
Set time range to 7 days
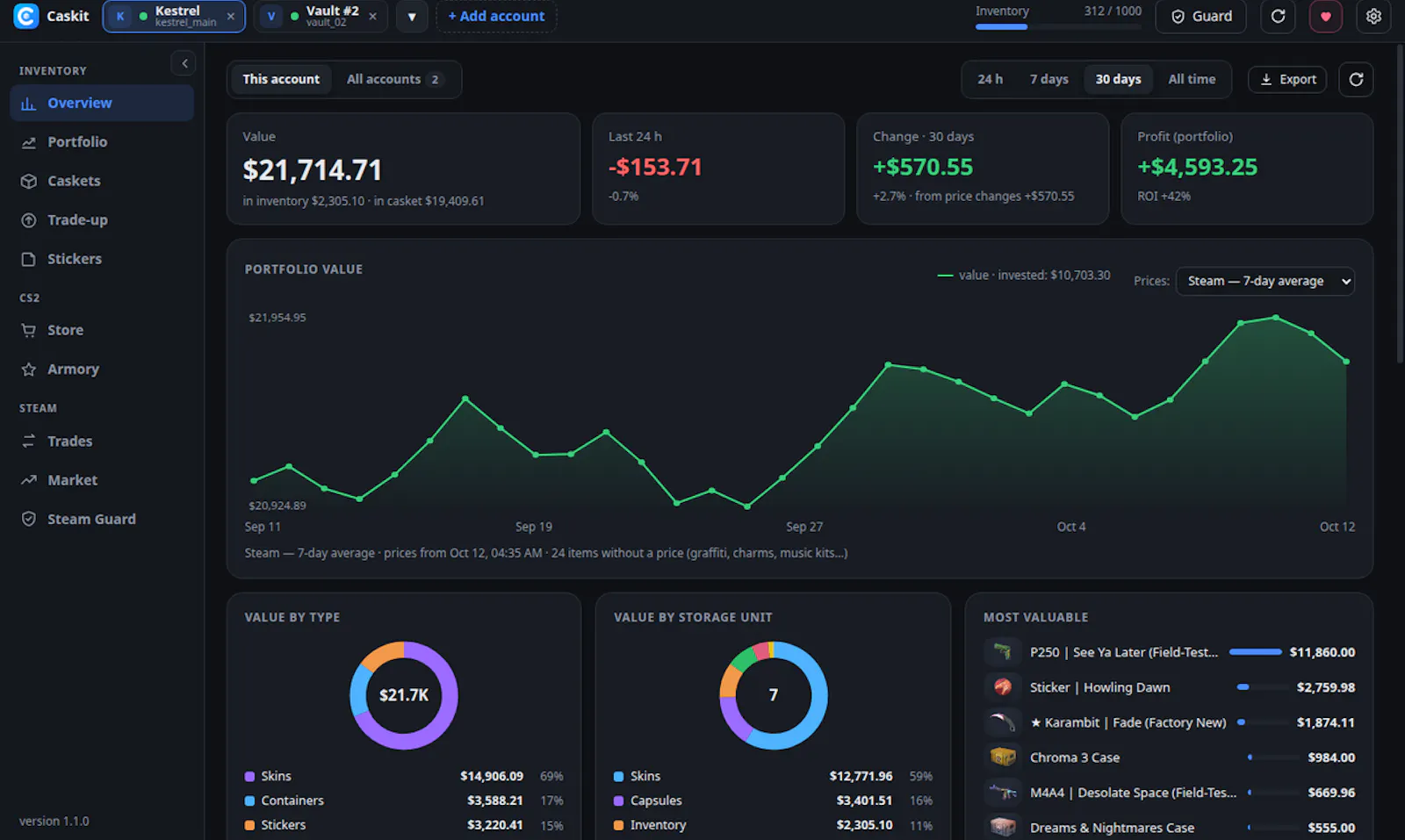[1048, 79]
